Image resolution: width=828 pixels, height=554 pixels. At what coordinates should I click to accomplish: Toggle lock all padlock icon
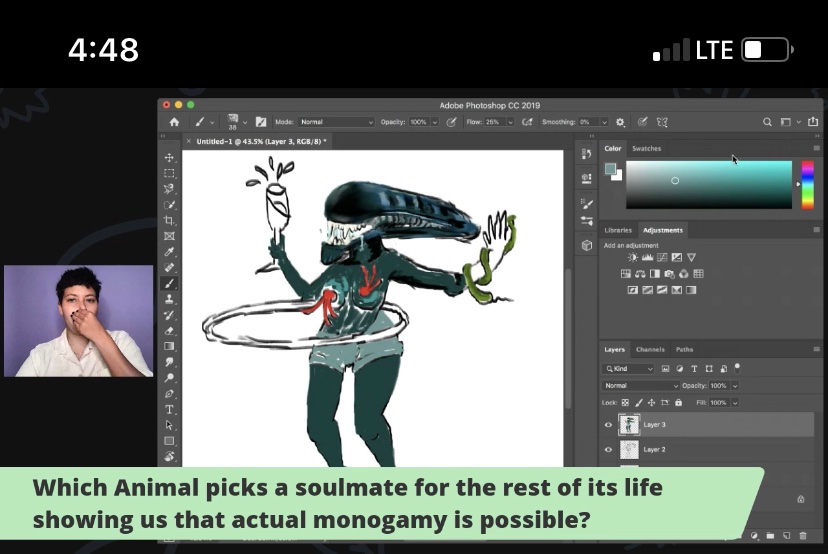click(x=679, y=402)
